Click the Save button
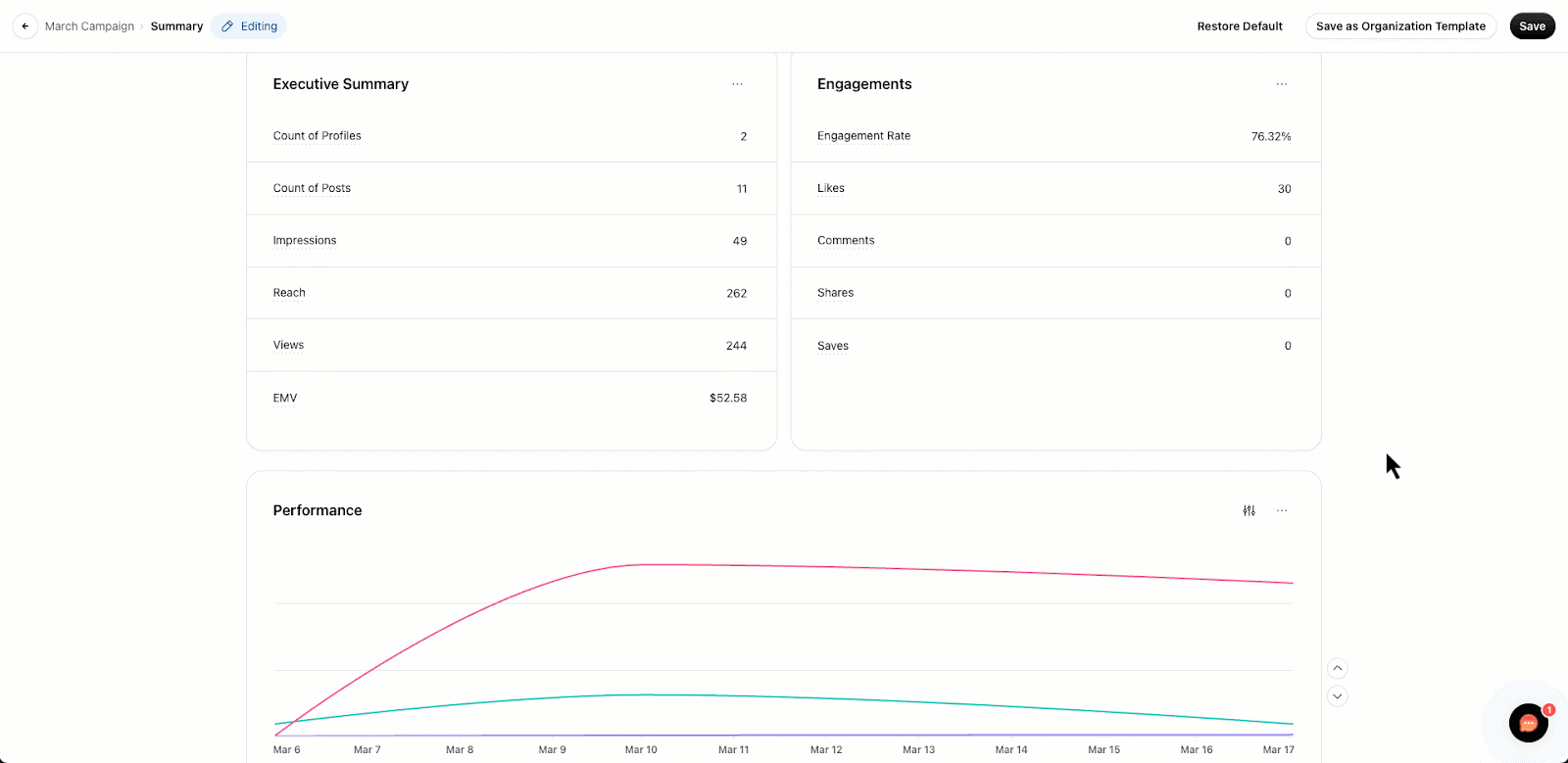Viewport: 1568px width, 763px height. [1533, 26]
